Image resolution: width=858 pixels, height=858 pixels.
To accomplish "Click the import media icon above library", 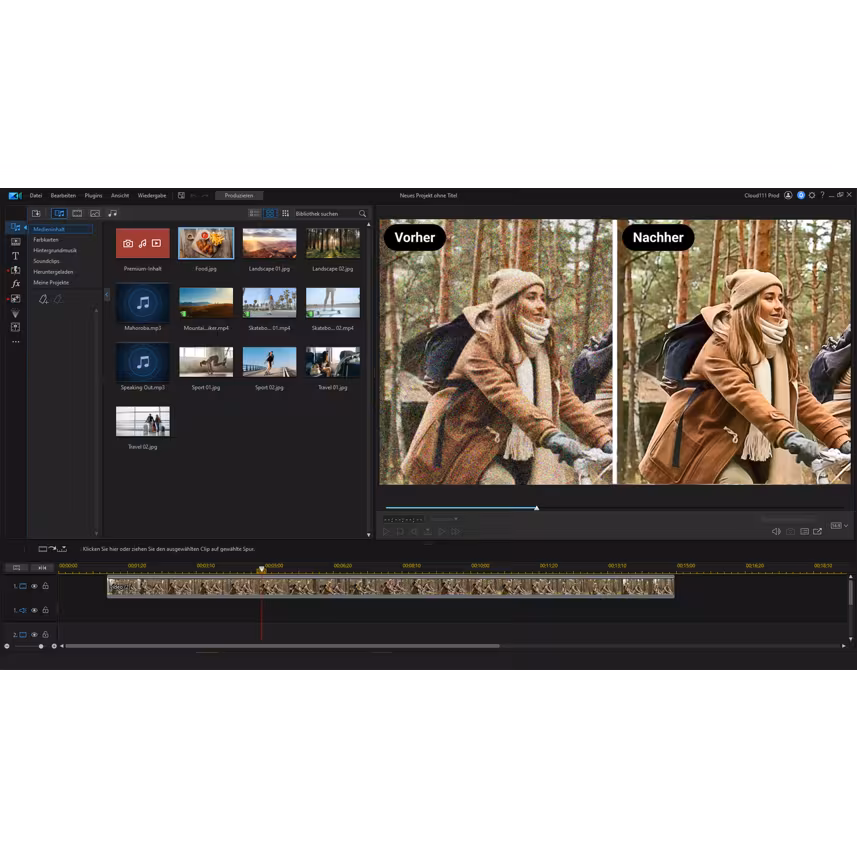I will (x=37, y=213).
